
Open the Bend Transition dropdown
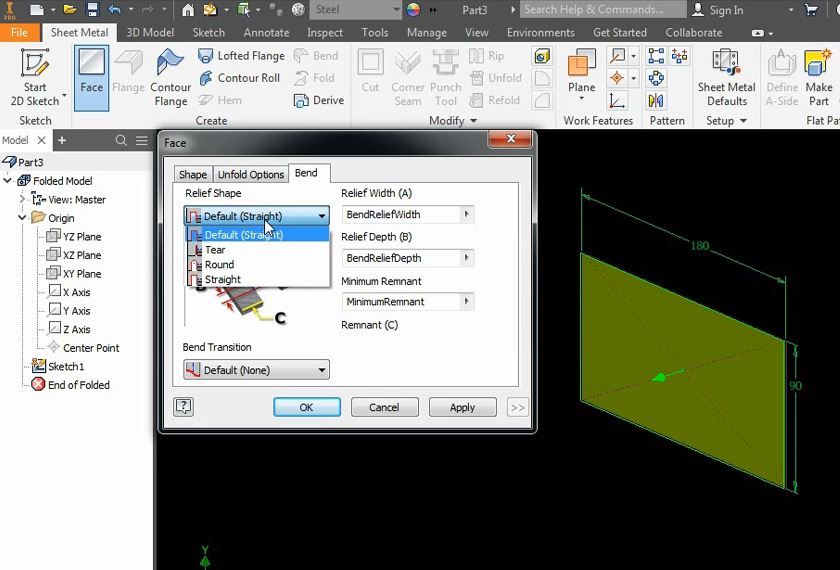(256, 370)
